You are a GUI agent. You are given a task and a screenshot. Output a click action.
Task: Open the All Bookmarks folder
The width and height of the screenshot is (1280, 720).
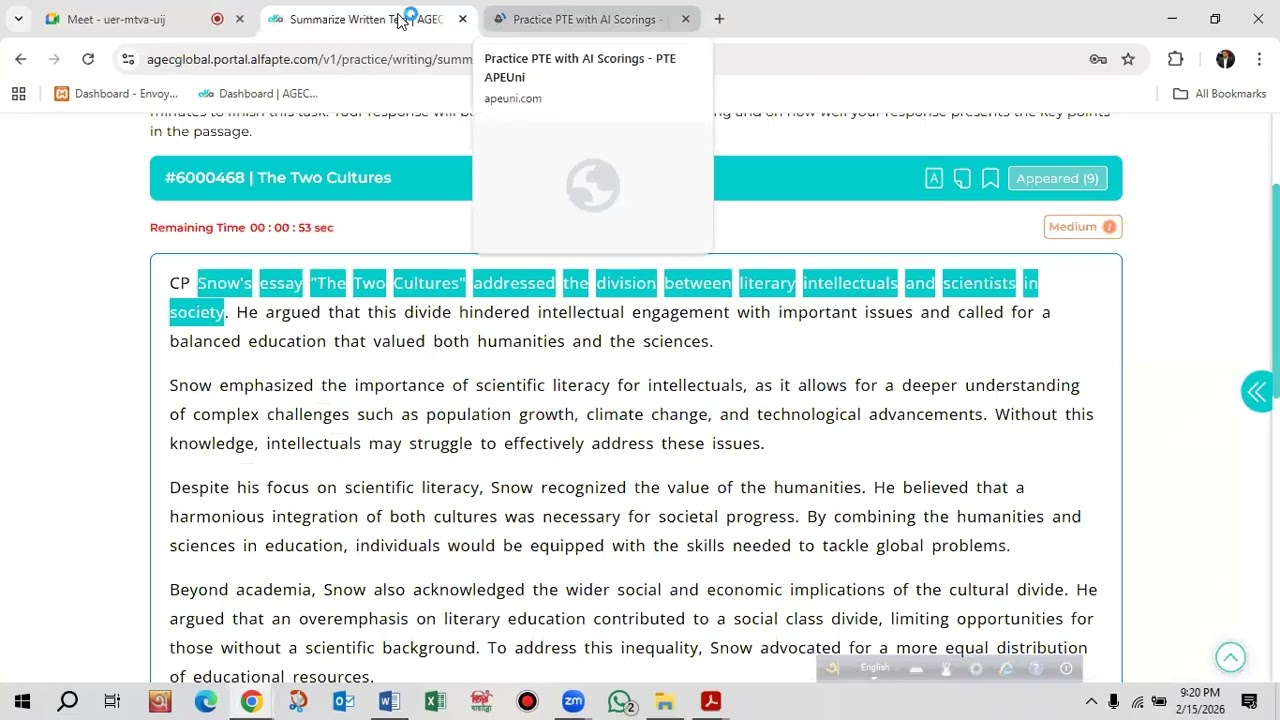click(x=1219, y=93)
